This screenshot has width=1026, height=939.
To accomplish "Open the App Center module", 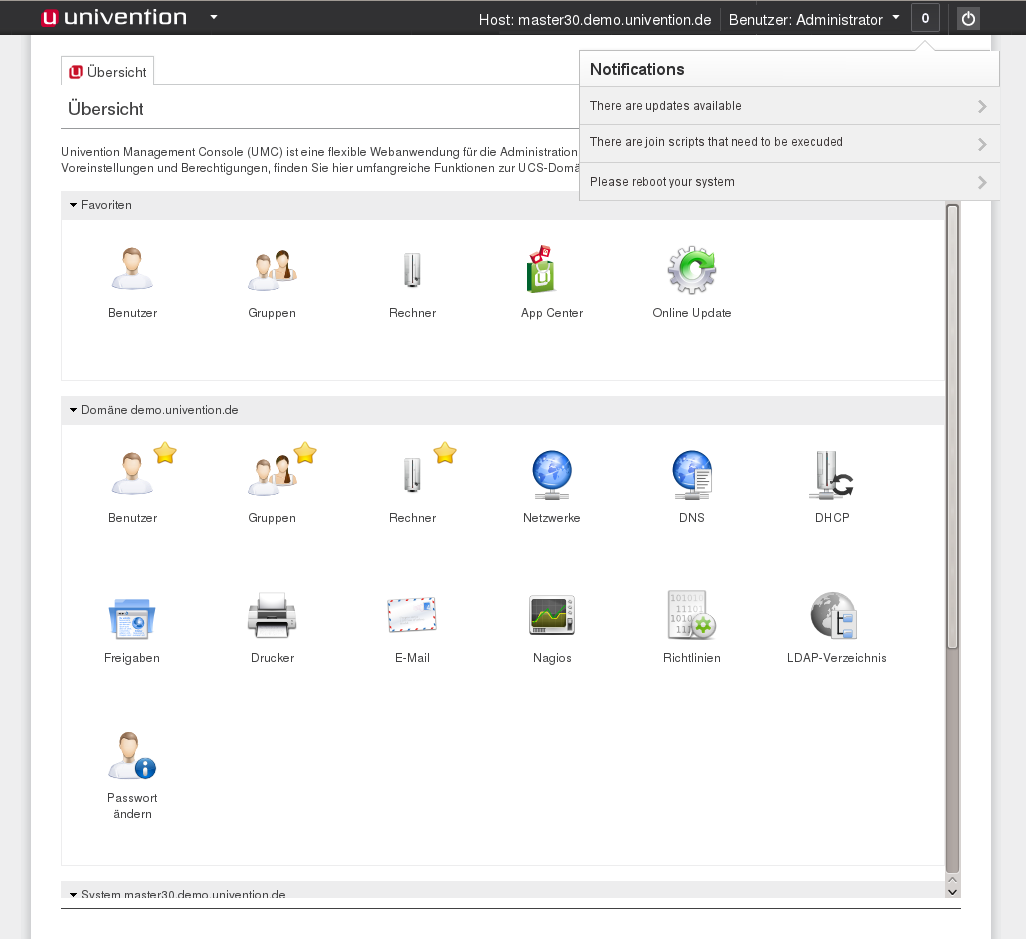I will [551, 272].
